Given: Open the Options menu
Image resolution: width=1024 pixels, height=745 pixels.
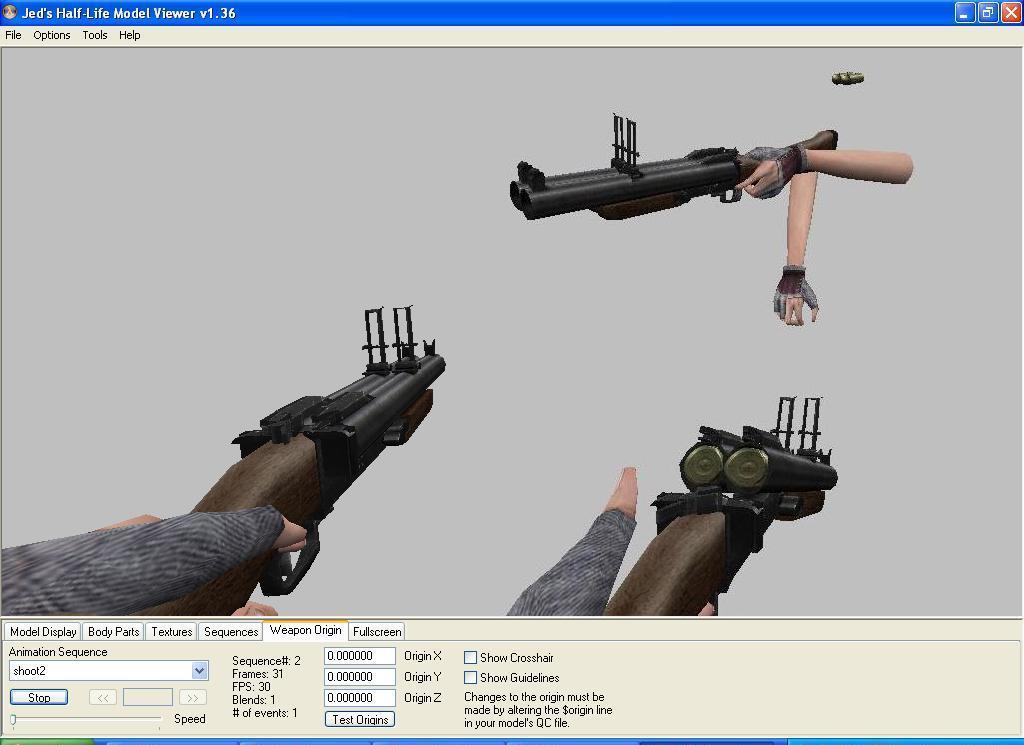Looking at the screenshot, I should (x=52, y=35).
